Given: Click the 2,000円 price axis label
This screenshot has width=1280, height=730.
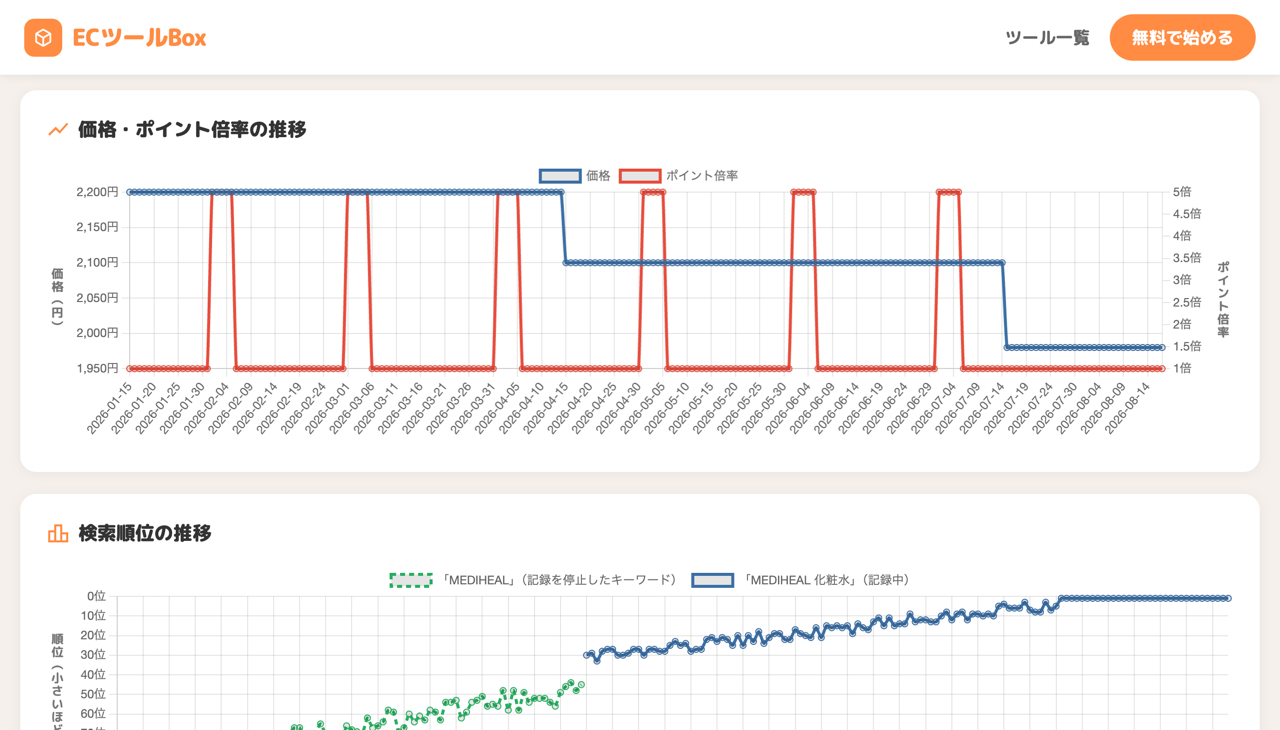Looking at the screenshot, I should coord(97,333).
